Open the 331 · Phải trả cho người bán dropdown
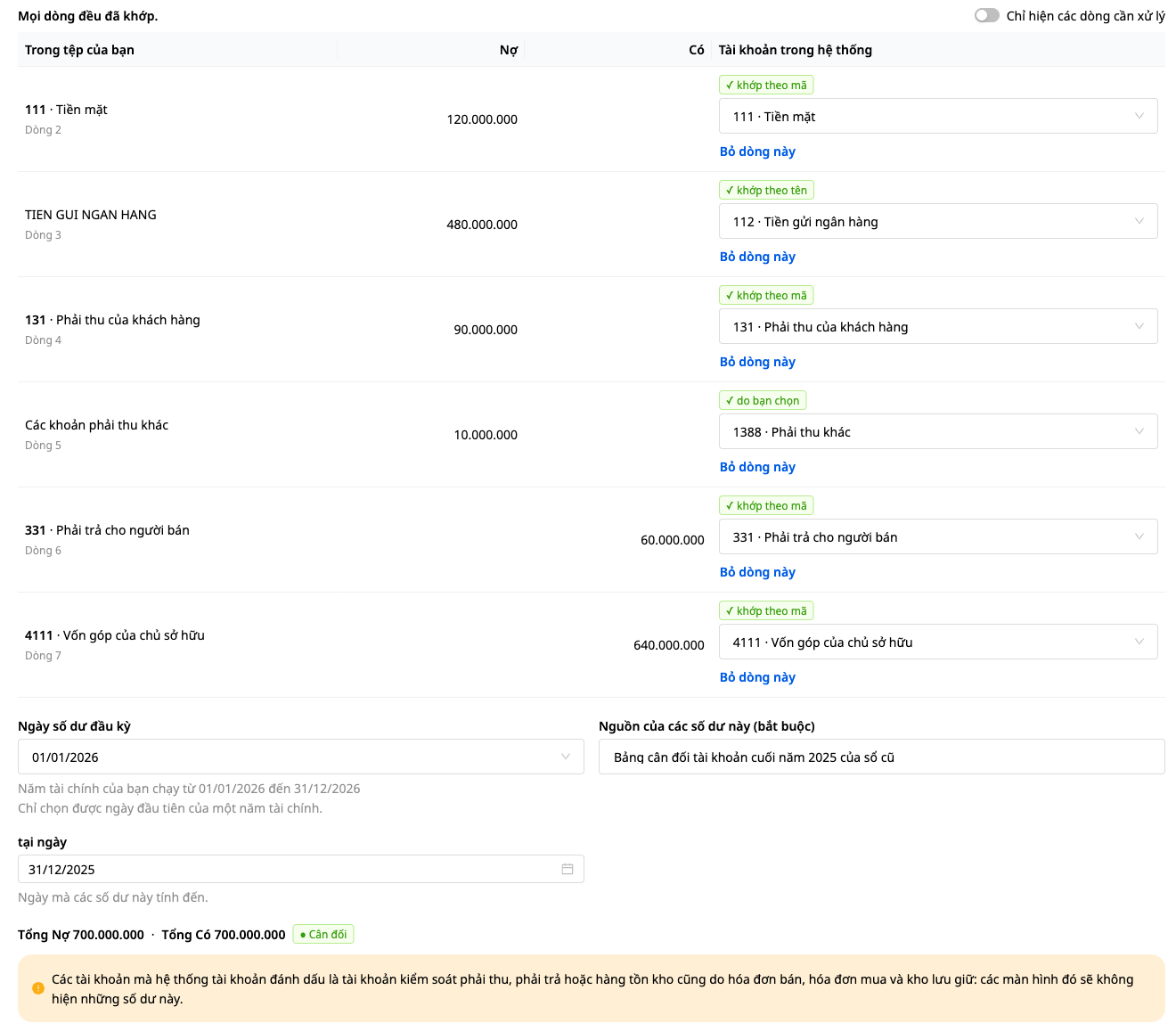This screenshot has height=1023, width=1176. point(938,536)
